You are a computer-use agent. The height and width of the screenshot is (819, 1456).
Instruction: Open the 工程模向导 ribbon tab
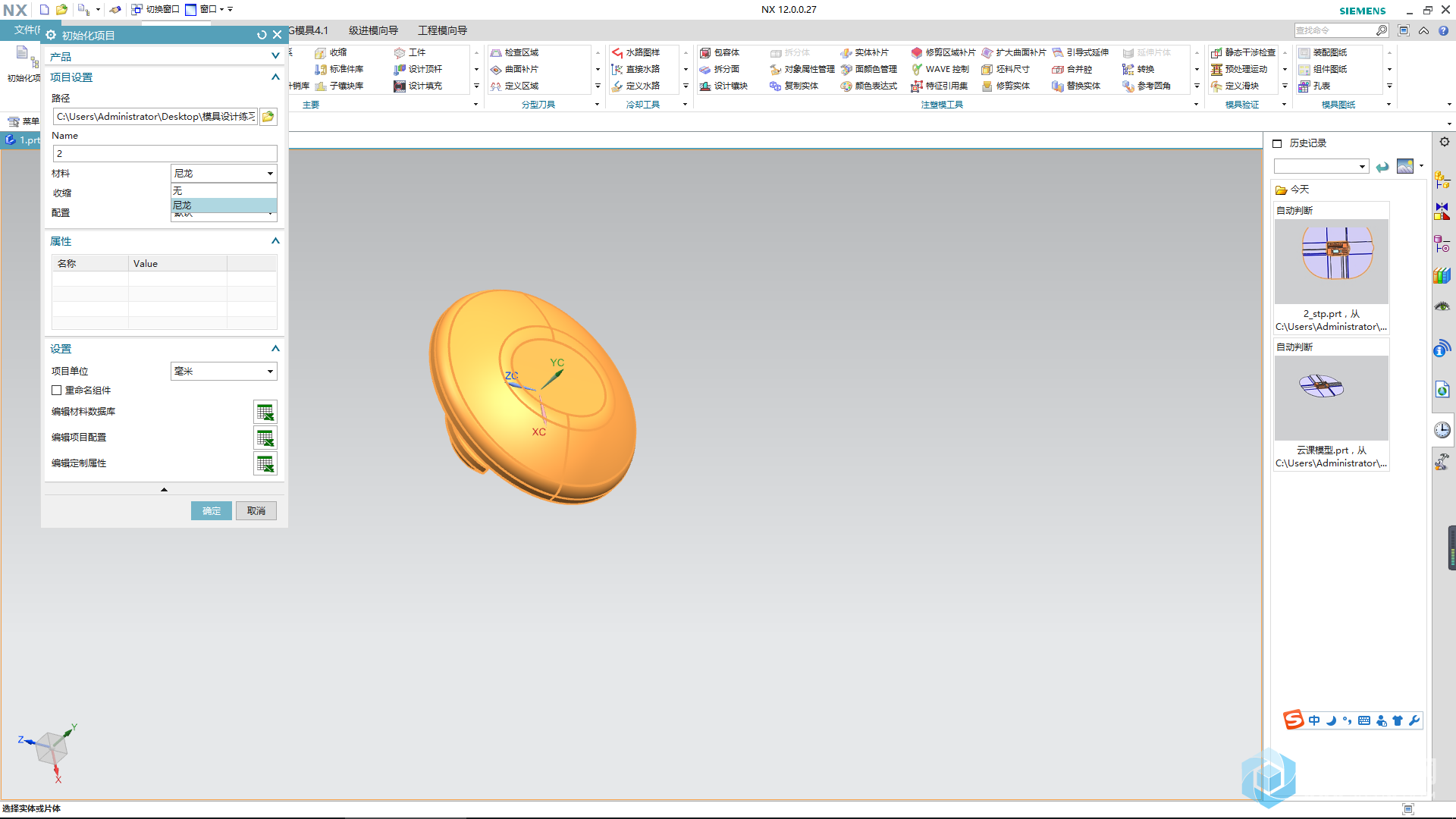click(x=442, y=30)
